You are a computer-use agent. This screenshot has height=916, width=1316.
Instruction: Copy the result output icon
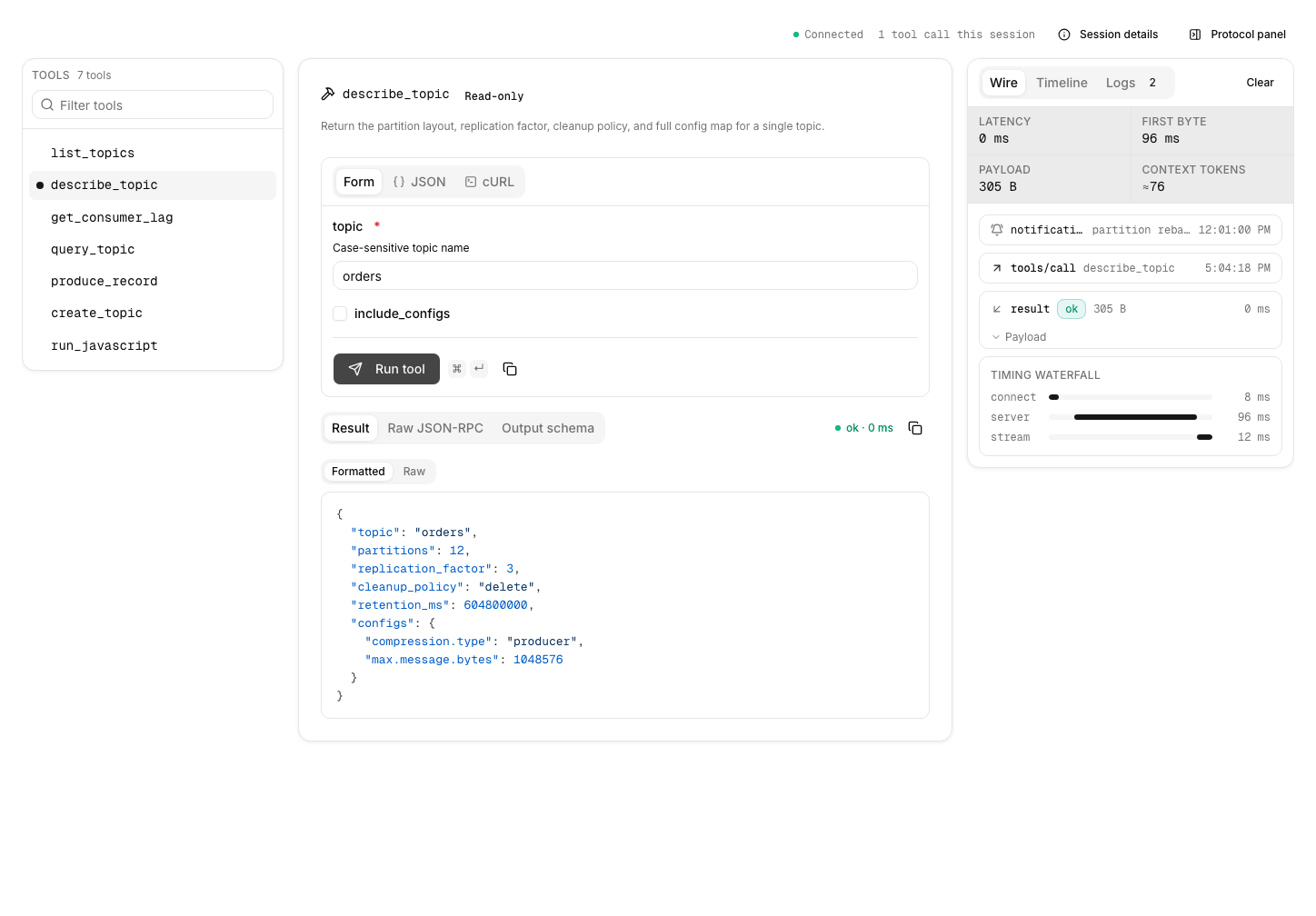click(915, 428)
